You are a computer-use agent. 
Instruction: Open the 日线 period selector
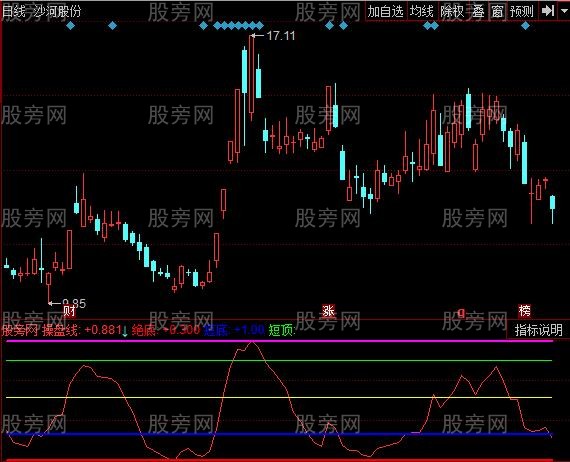click(x=13, y=11)
